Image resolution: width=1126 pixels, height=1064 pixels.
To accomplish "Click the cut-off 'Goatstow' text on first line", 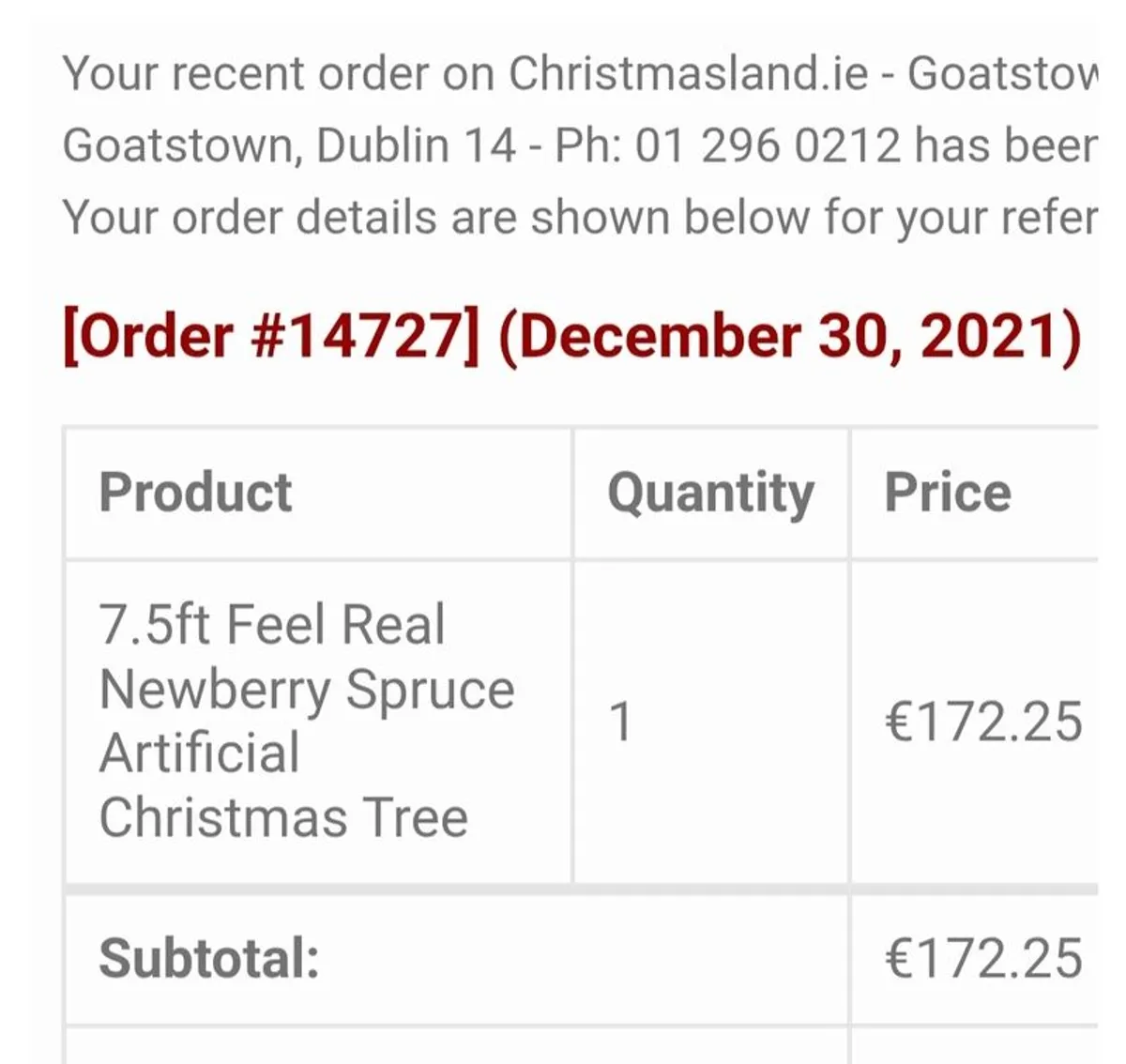I will (1000, 73).
